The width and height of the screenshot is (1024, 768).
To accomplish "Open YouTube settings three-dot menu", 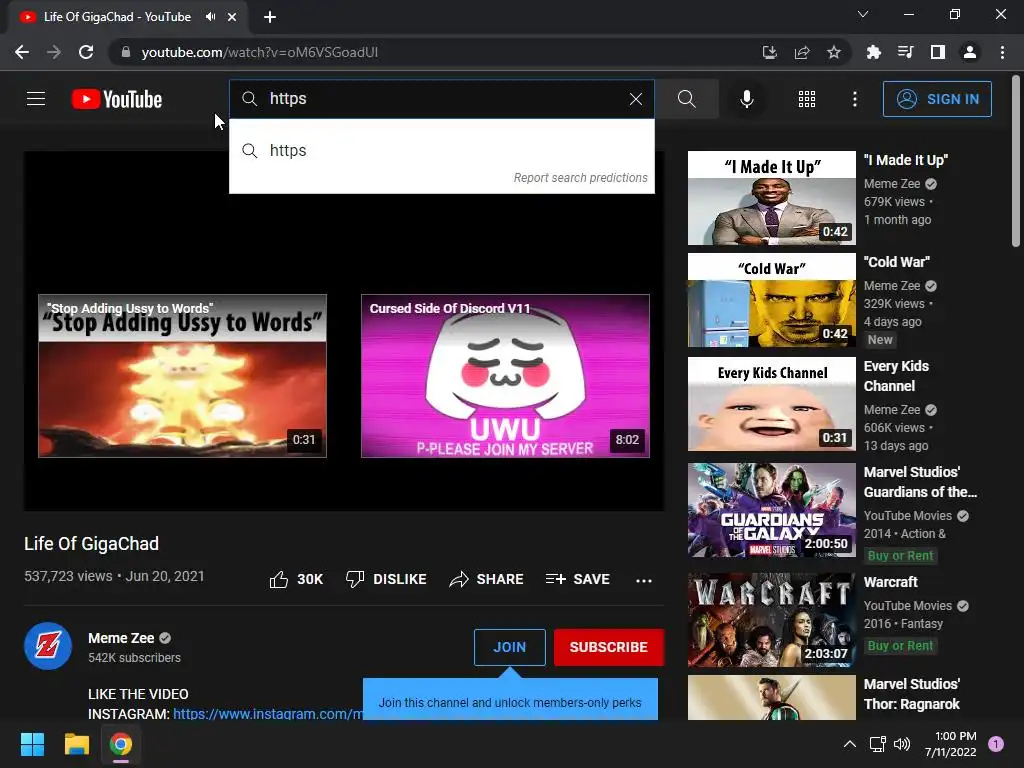I will pyautogui.click(x=854, y=99).
